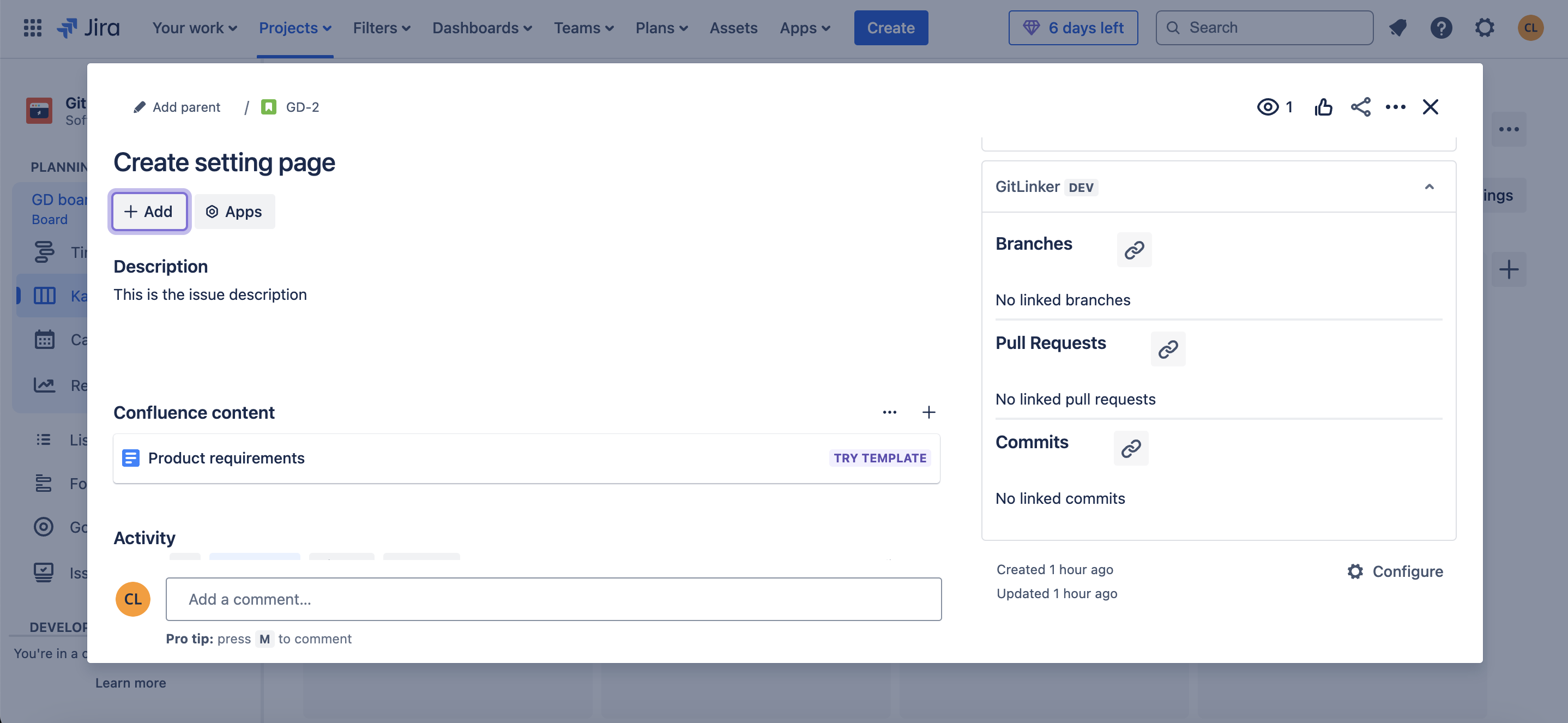Toggle the watch issue eye icon

click(1268, 107)
